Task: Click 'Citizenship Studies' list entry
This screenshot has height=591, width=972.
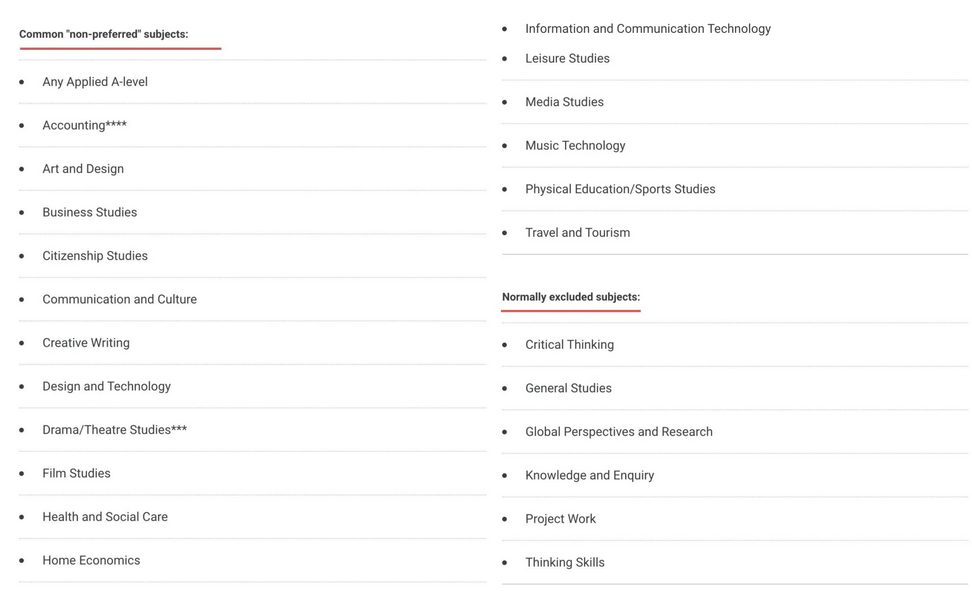Action: point(95,256)
